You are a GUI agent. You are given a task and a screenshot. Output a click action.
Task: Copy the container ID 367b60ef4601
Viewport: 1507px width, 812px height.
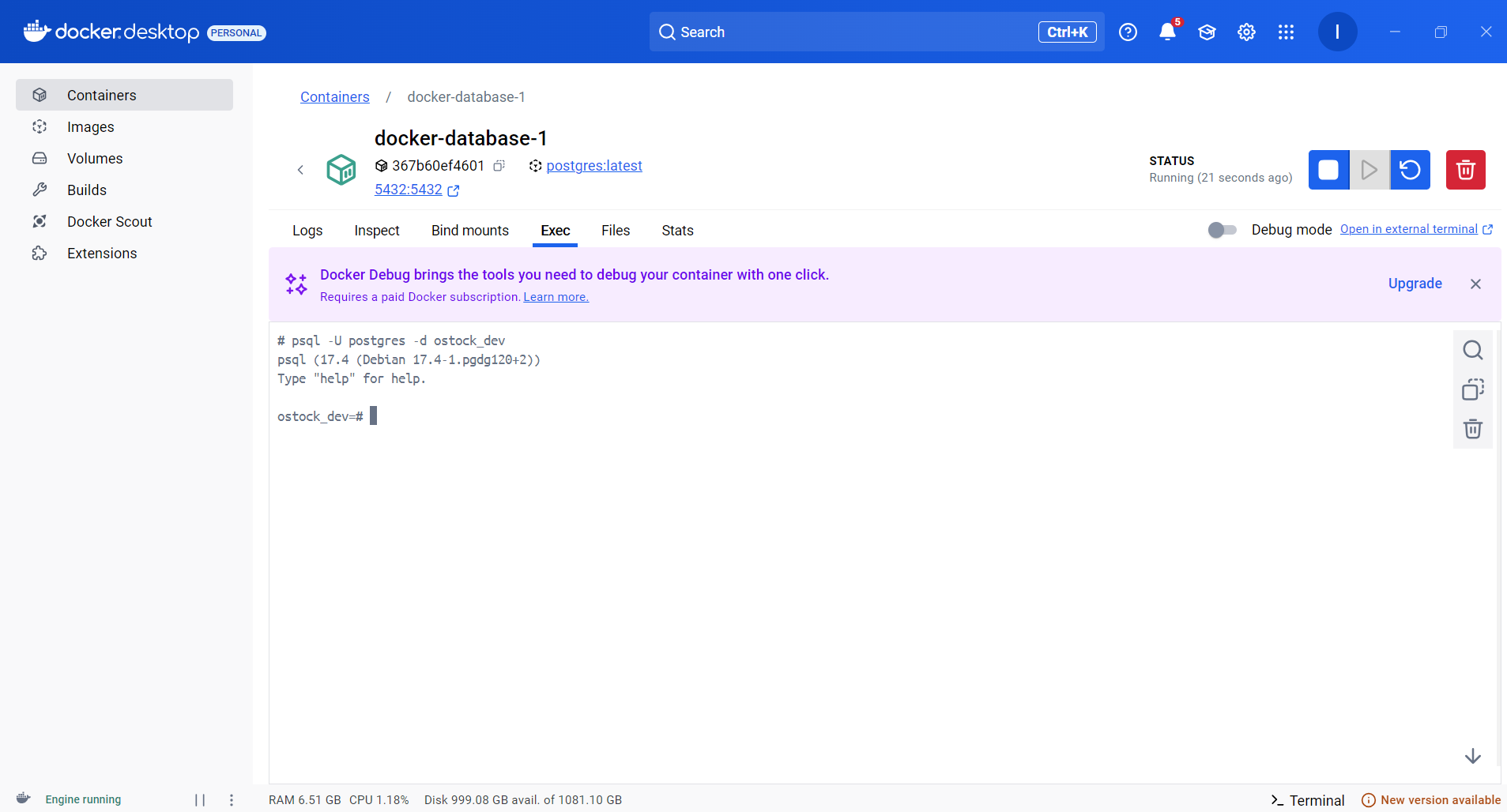pyautogui.click(x=499, y=166)
